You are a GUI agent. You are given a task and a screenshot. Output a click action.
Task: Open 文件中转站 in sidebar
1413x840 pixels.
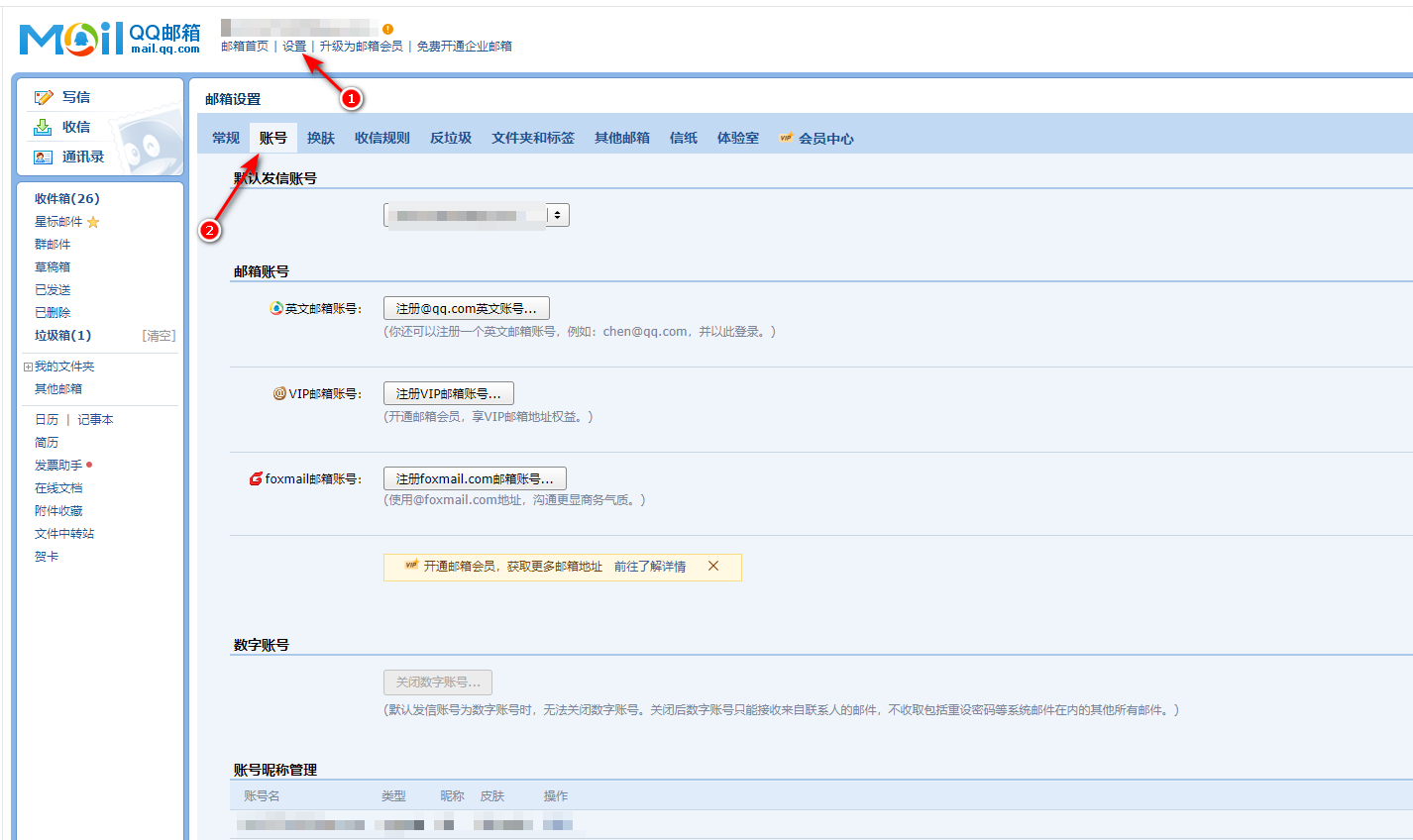[x=64, y=534]
